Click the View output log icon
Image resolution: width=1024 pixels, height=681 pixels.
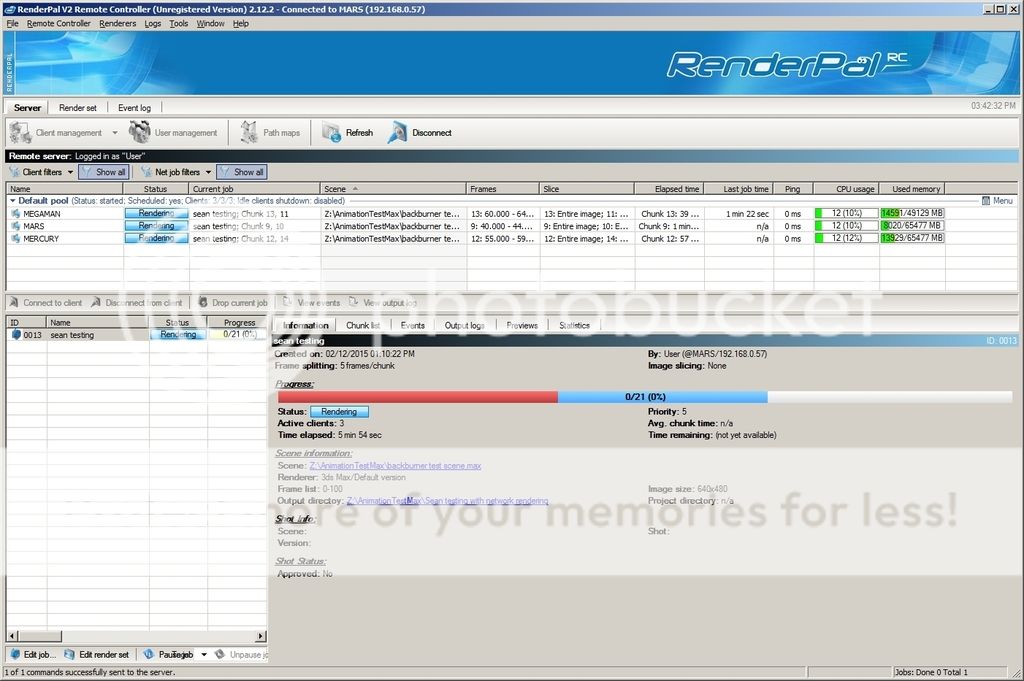click(354, 302)
